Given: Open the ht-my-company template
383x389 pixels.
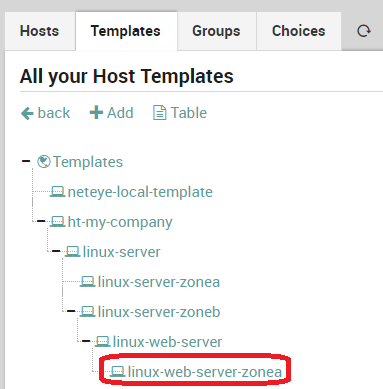Looking at the screenshot, I should [120, 222].
